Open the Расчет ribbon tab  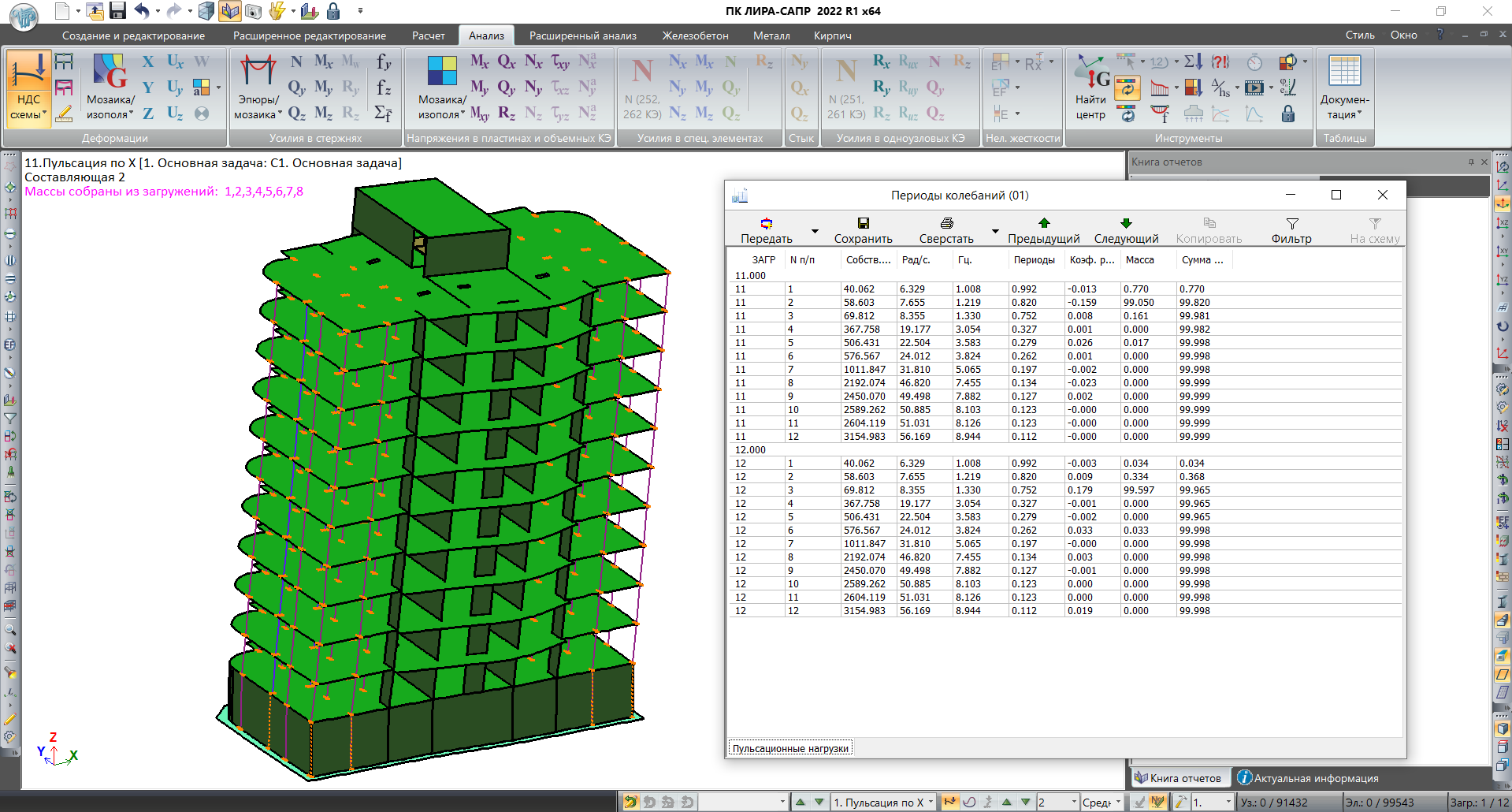tap(428, 35)
